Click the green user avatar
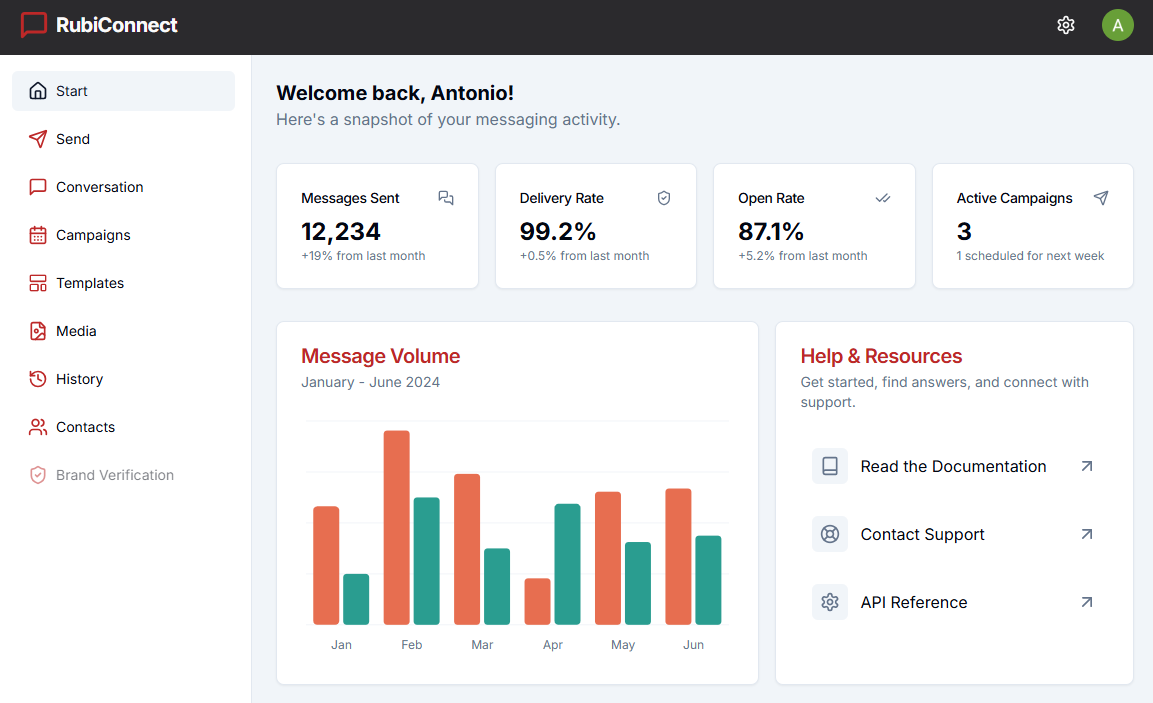 [x=1117, y=25]
